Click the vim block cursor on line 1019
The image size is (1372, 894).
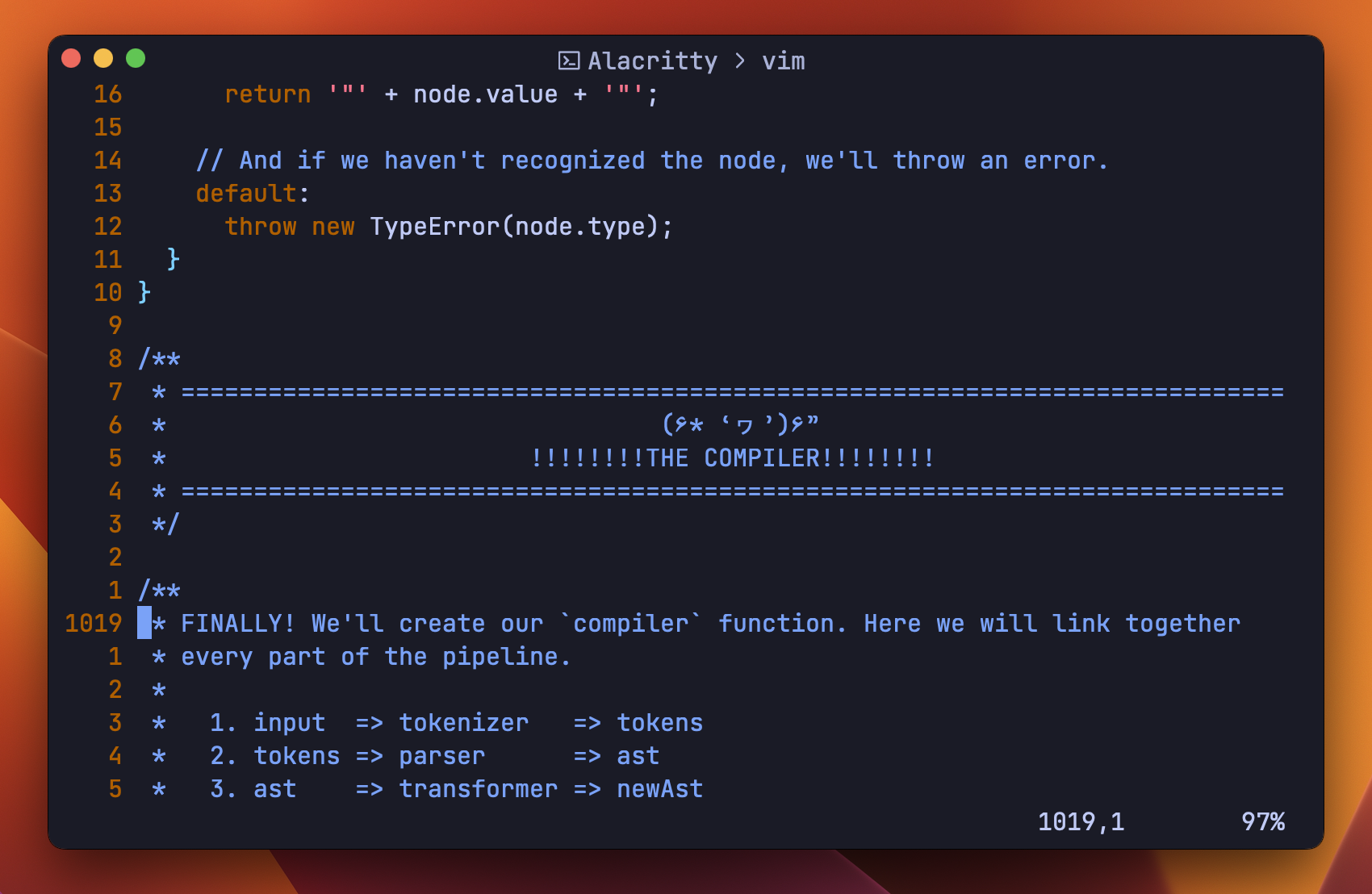(144, 623)
